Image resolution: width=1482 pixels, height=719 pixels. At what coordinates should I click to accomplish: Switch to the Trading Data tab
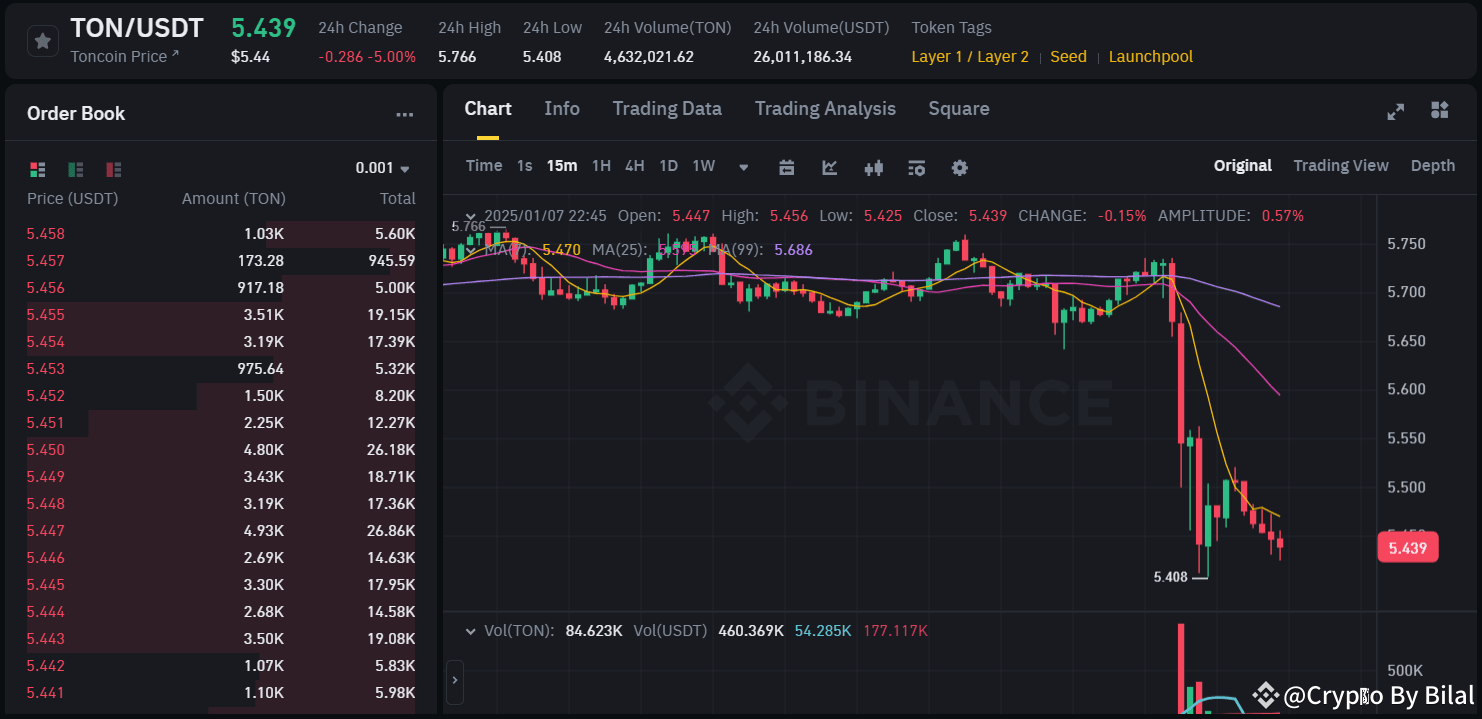tap(667, 108)
